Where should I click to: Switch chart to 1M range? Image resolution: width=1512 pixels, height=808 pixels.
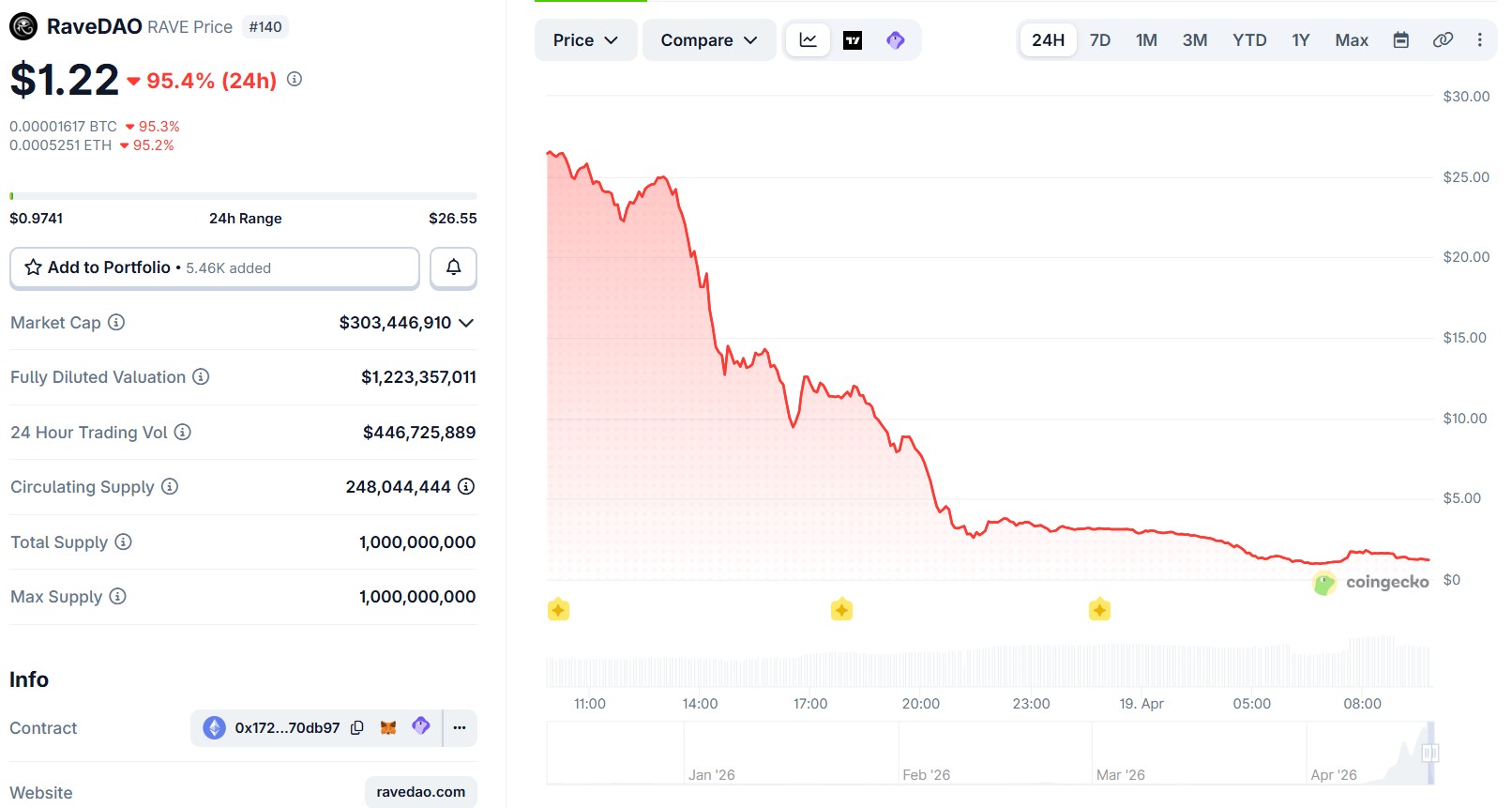tap(1146, 40)
